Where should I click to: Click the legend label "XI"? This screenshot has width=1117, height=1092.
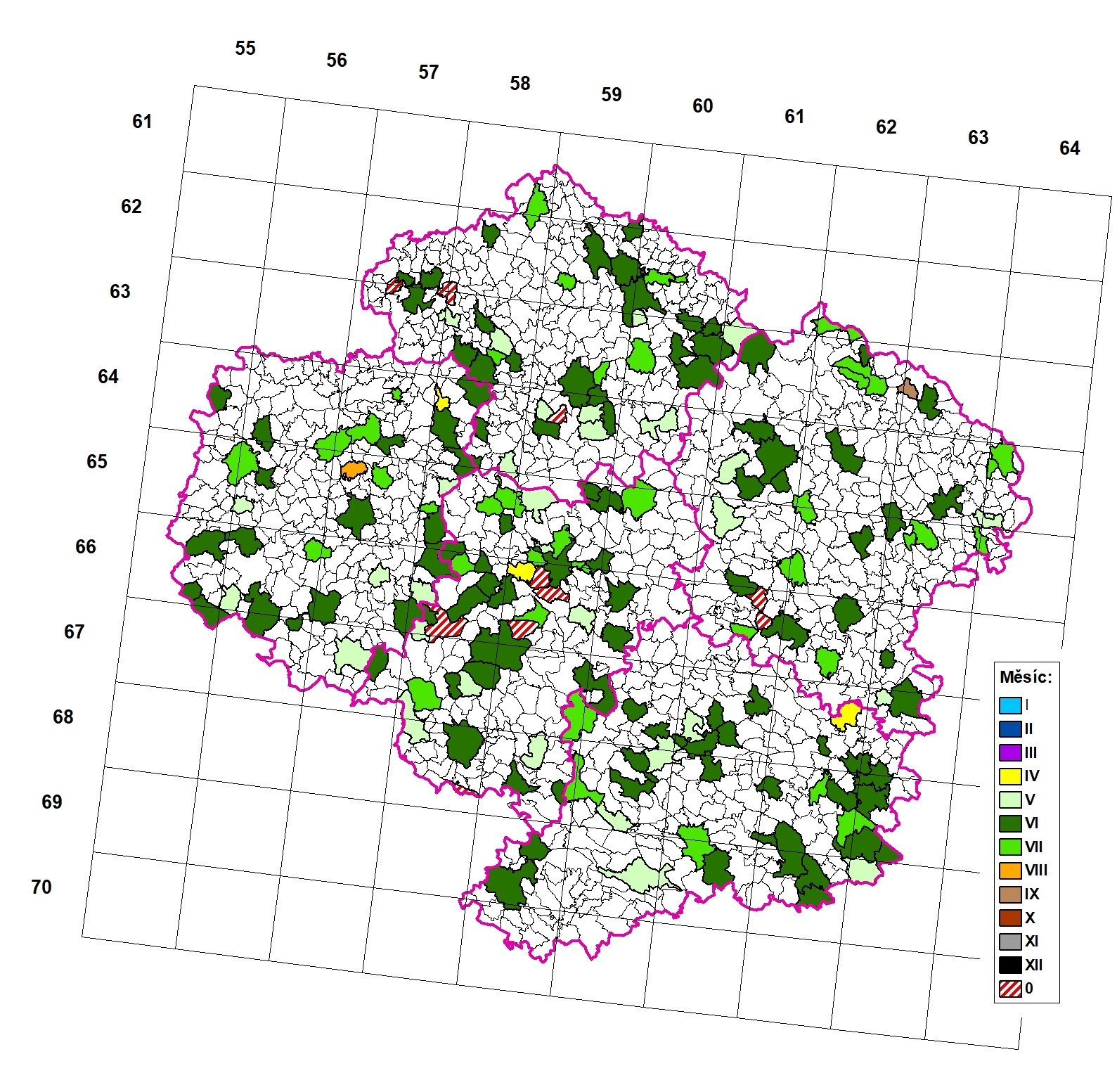pos(1031,942)
